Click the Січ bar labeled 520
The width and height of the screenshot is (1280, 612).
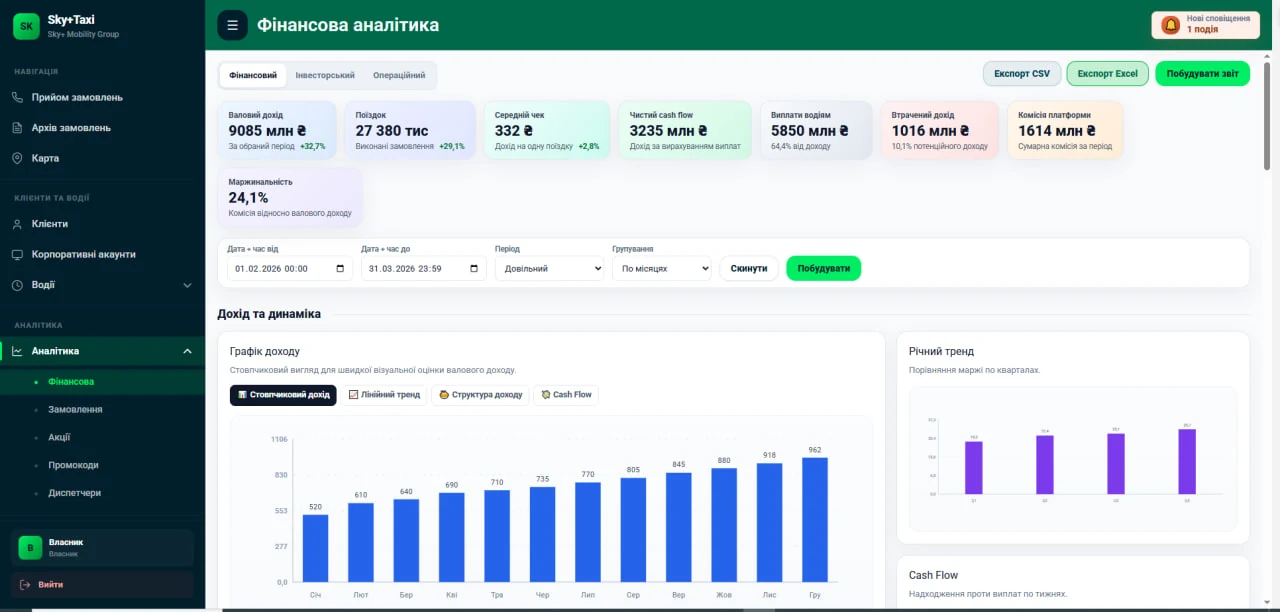315,548
